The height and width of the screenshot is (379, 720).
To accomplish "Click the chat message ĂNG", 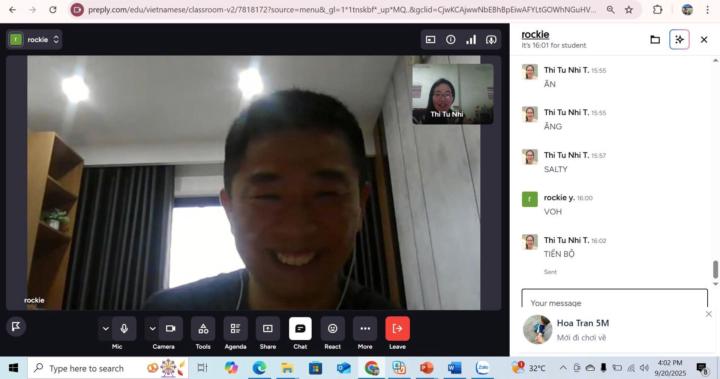I will (x=553, y=126).
